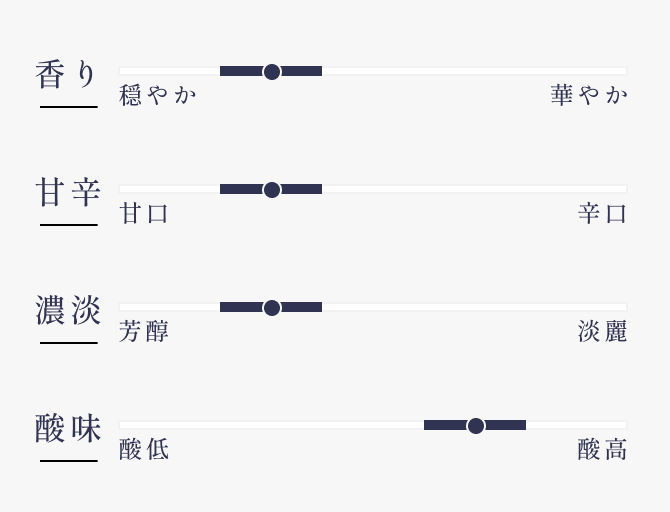670x512 pixels.
Task: Click the 酸低 low-acidity label
Action: pos(144,450)
